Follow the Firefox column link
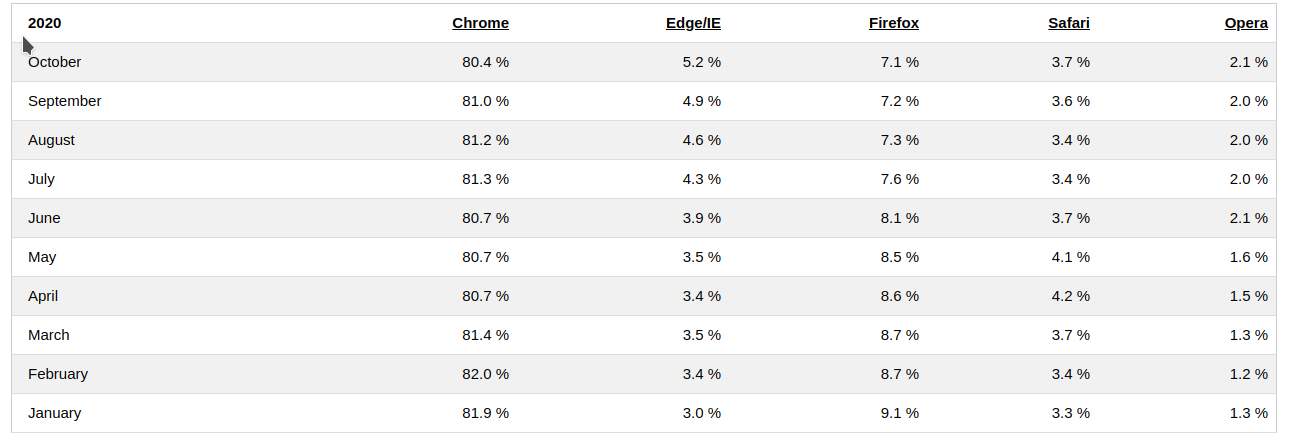The width and height of the screenshot is (1297, 433). pos(893,23)
